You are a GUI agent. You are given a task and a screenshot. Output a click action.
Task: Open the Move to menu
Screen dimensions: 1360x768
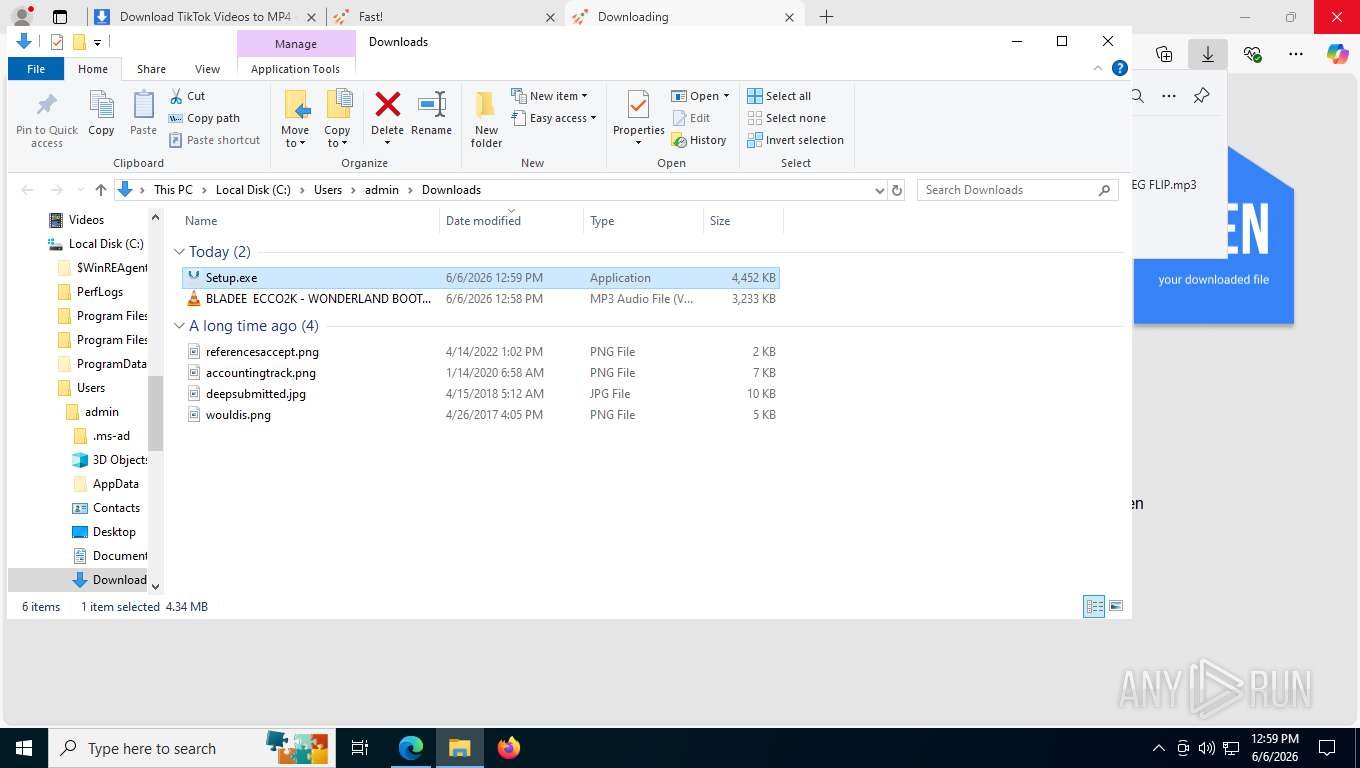point(295,119)
